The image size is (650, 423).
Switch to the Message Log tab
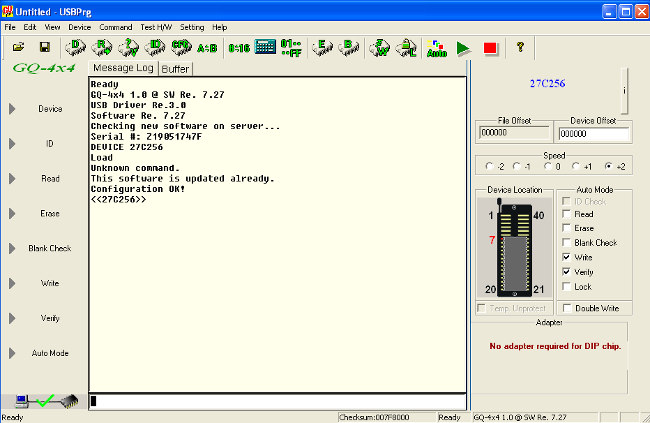[x=123, y=68]
